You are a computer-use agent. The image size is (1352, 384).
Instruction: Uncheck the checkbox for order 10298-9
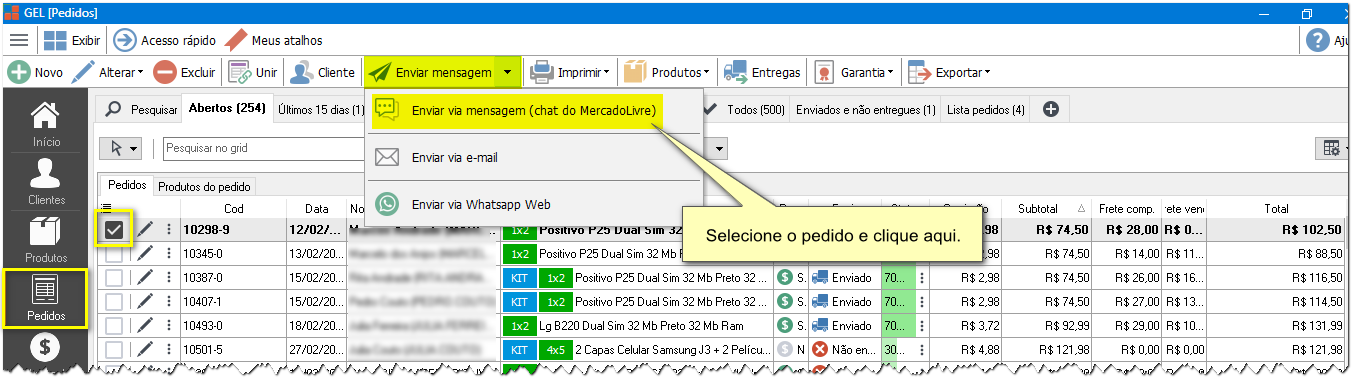click(x=115, y=230)
